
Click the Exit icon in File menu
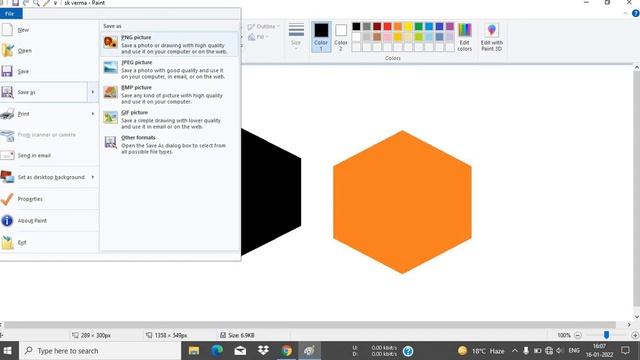(7, 242)
